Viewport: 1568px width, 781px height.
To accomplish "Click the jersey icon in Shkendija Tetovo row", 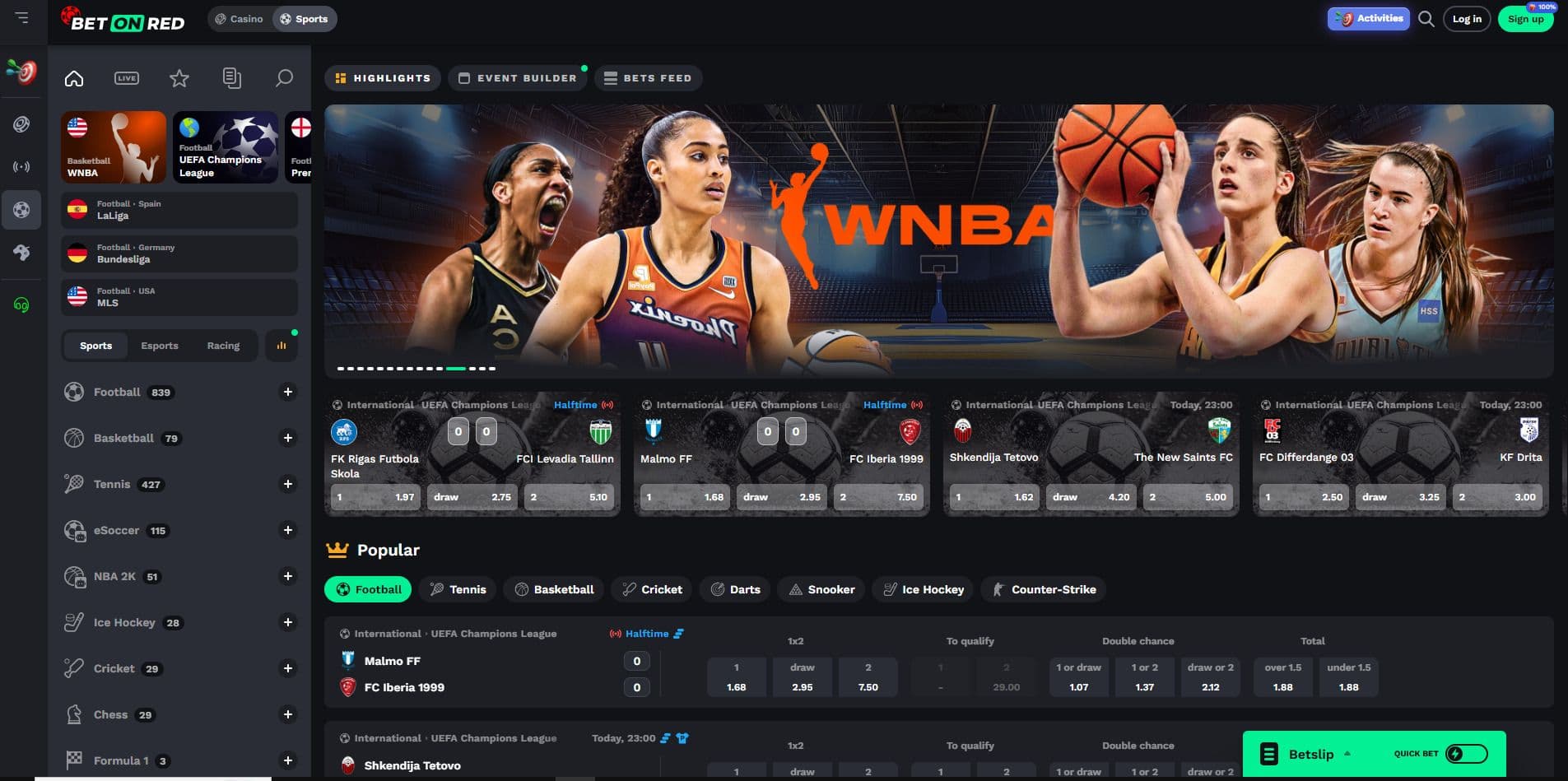I will [x=682, y=738].
